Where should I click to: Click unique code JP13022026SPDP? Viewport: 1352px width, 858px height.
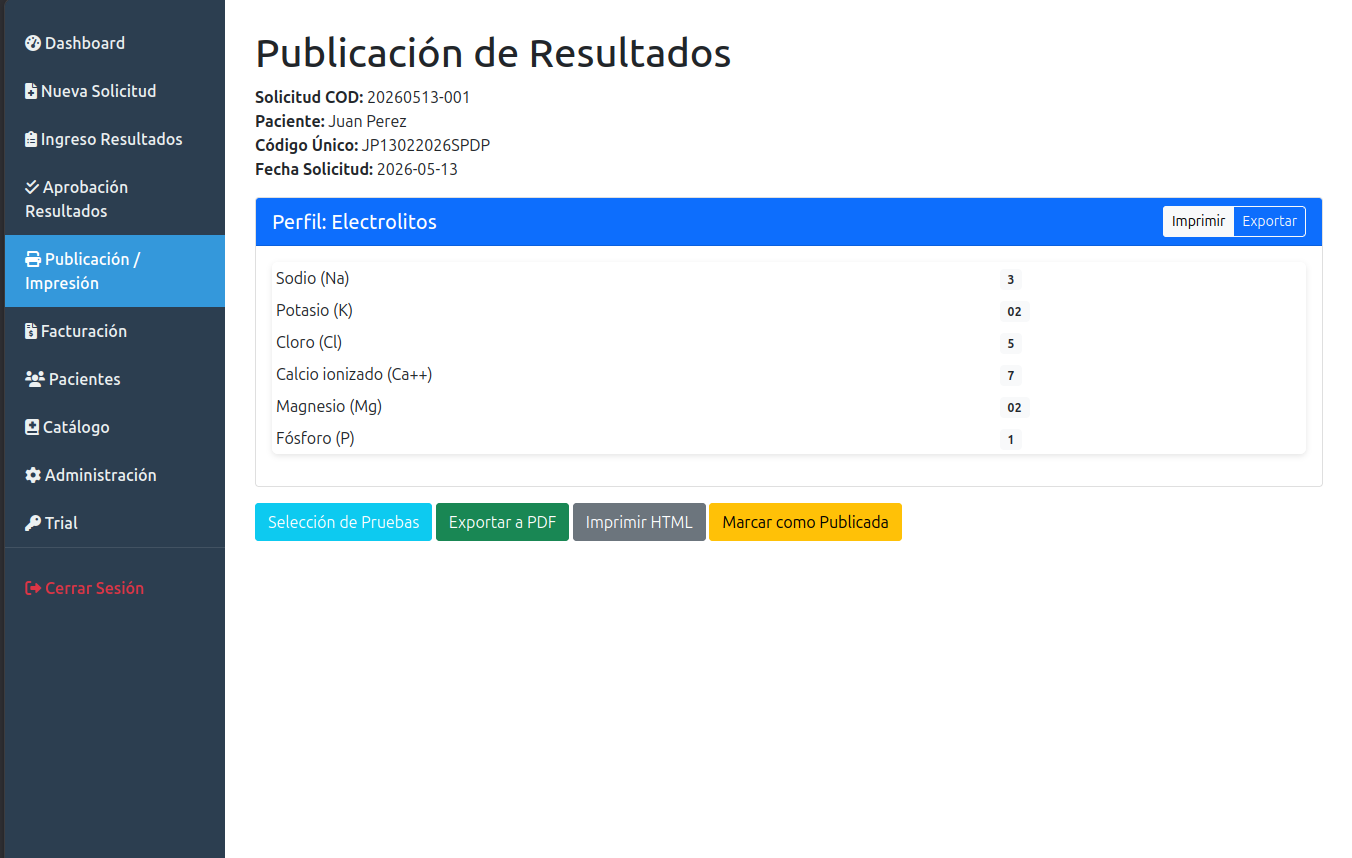426,146
